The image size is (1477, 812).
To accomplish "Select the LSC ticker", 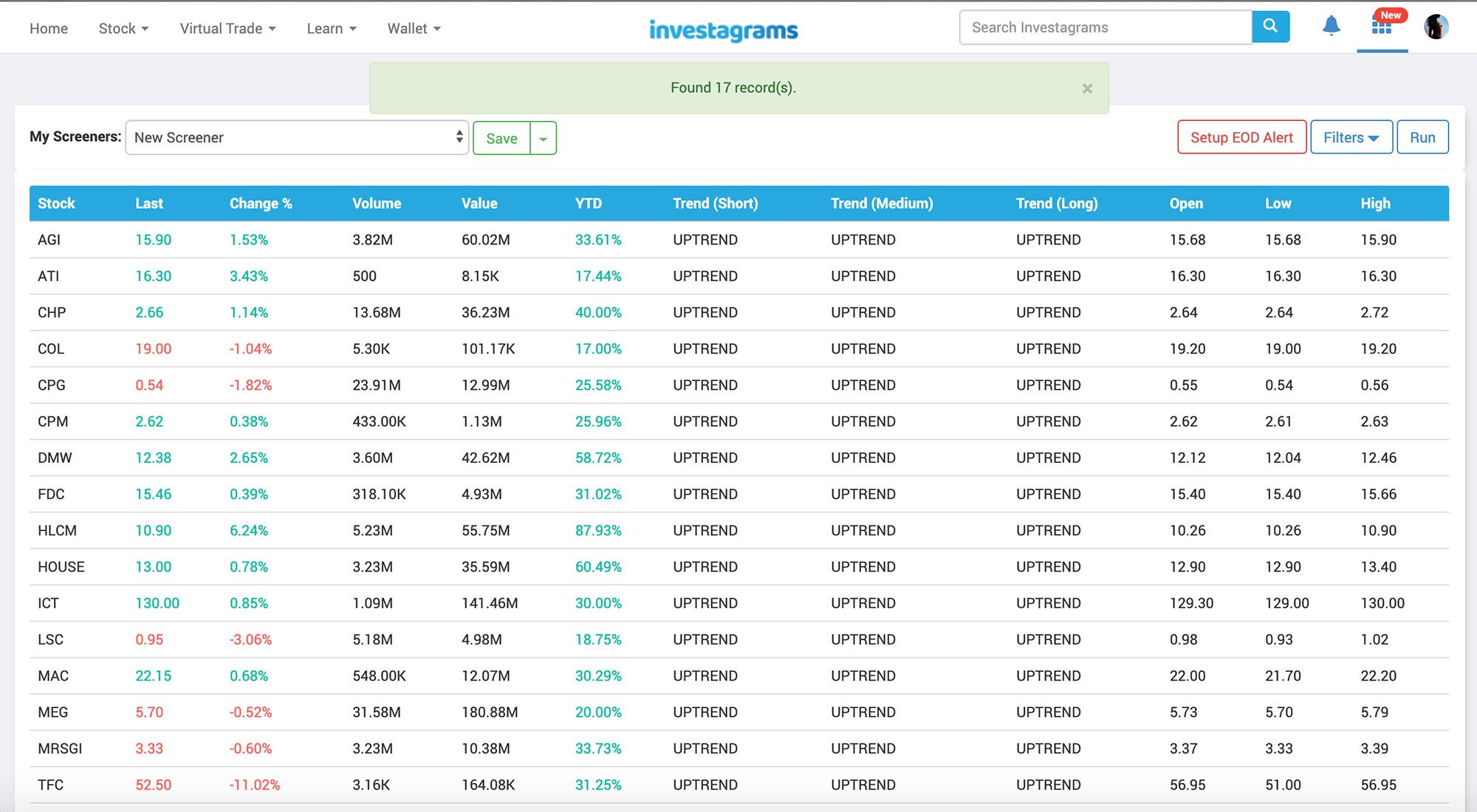I will 50,639.
